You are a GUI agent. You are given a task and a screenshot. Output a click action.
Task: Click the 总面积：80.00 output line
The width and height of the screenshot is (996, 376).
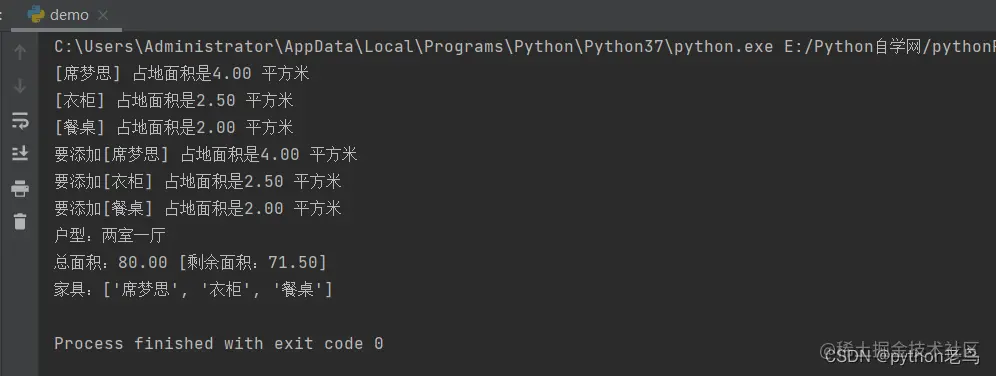click(191, 262)
